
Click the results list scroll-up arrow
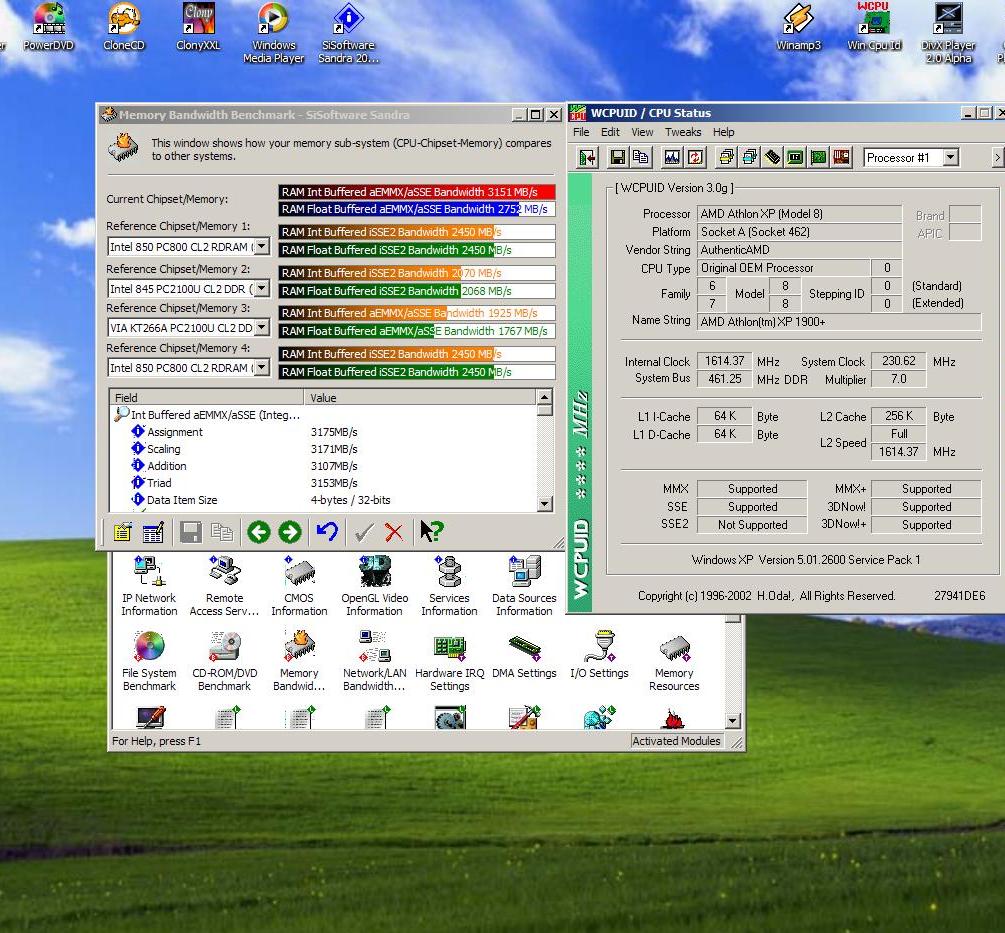544,397
